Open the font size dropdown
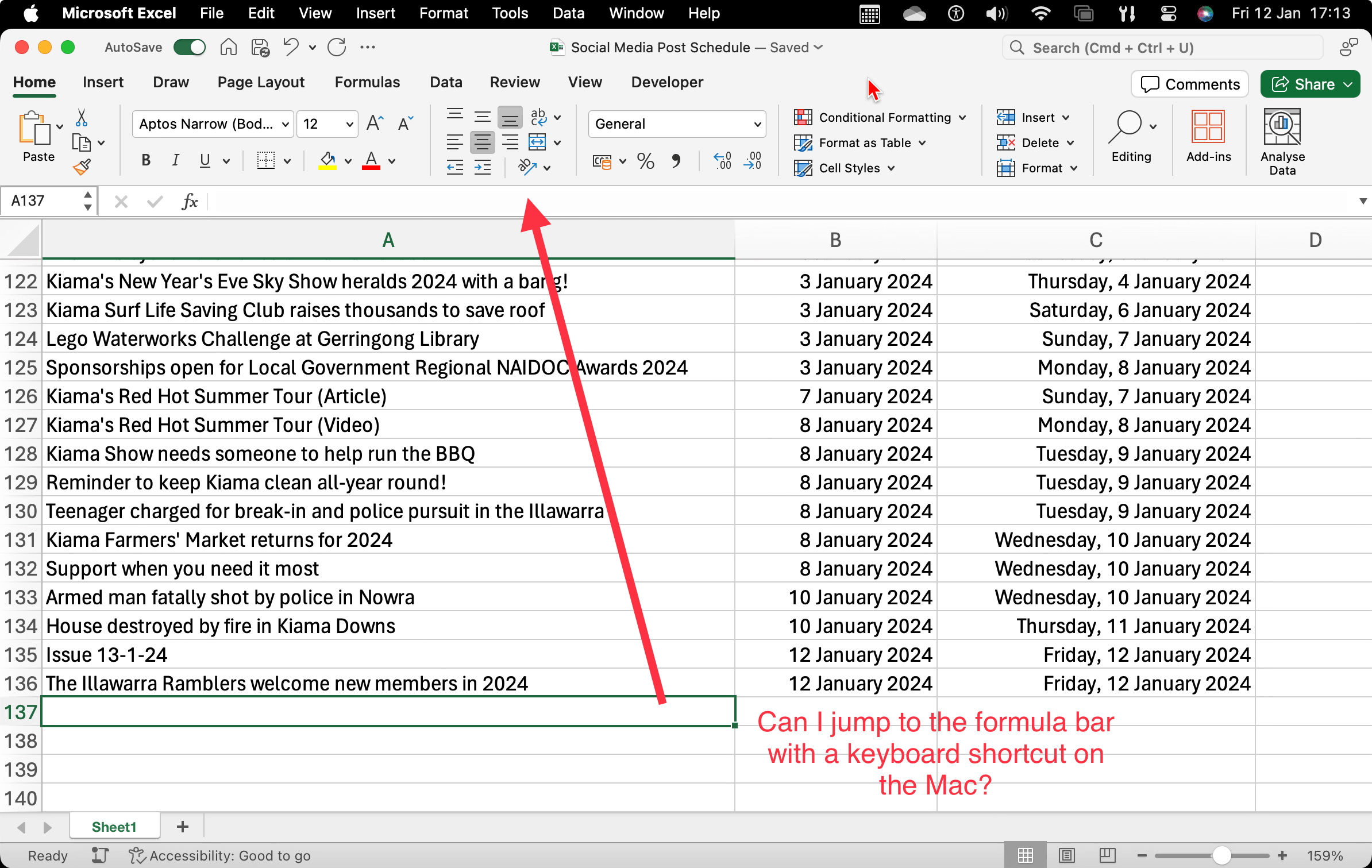Viewport: 1372px width, 868px height. pos(348,124)
